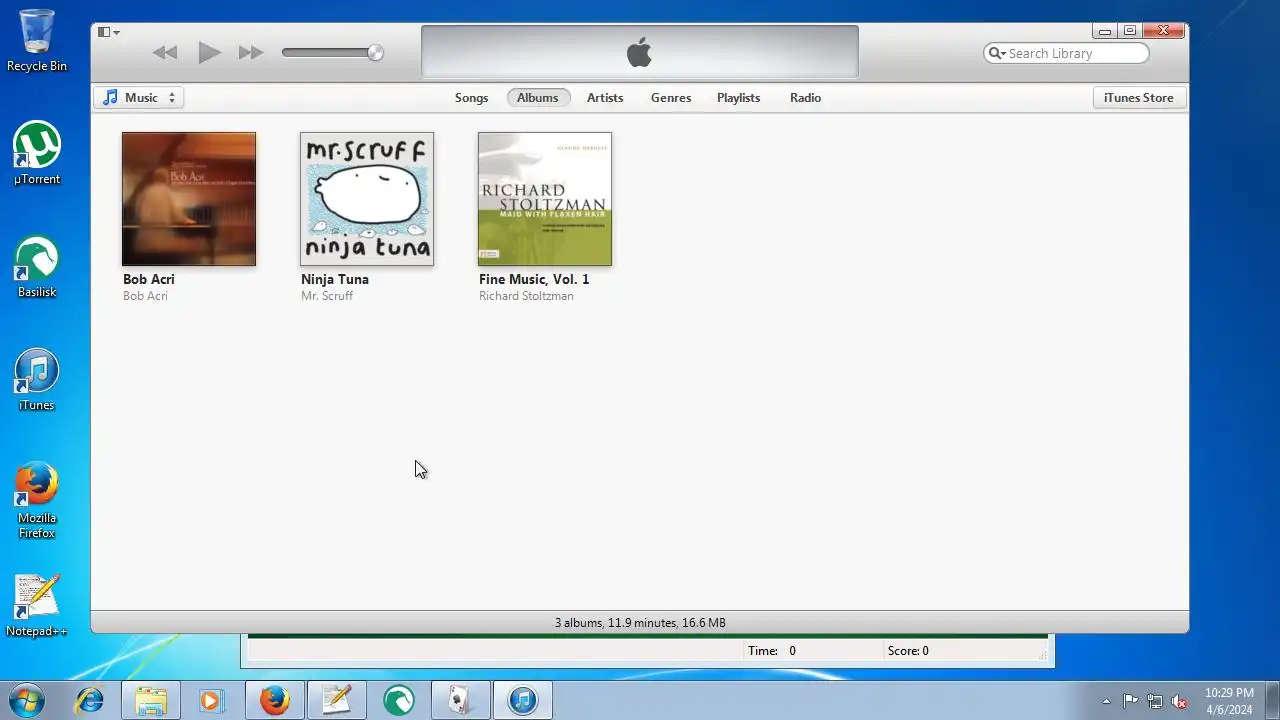
Task: Switch to the Albums tab
Action: (x=538, y=97)
